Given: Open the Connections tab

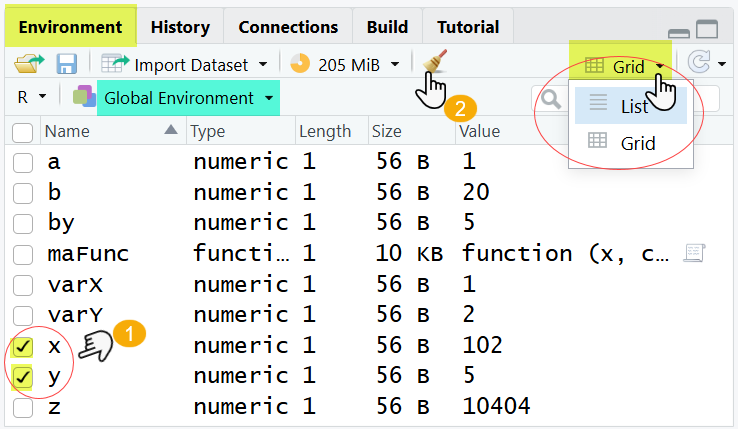Looking at the screenshot, I should pyautogui.click(x=288, y=27).
